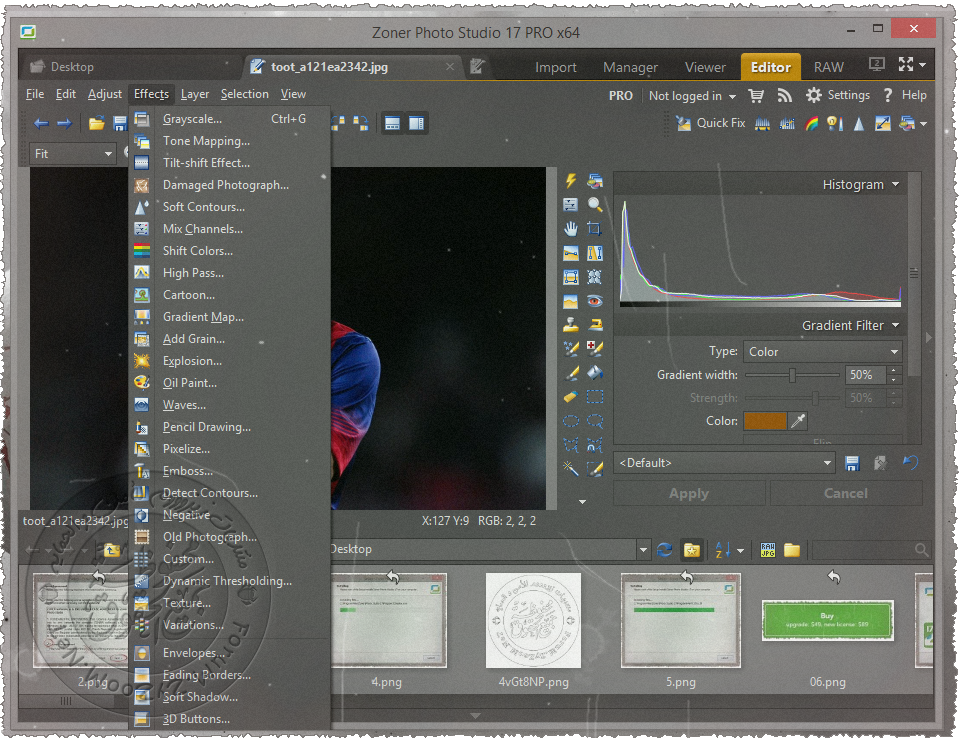Select the Eraser tool
This screenshot has width=960, height=743.
pyautogui.click(x=571, y=397)
